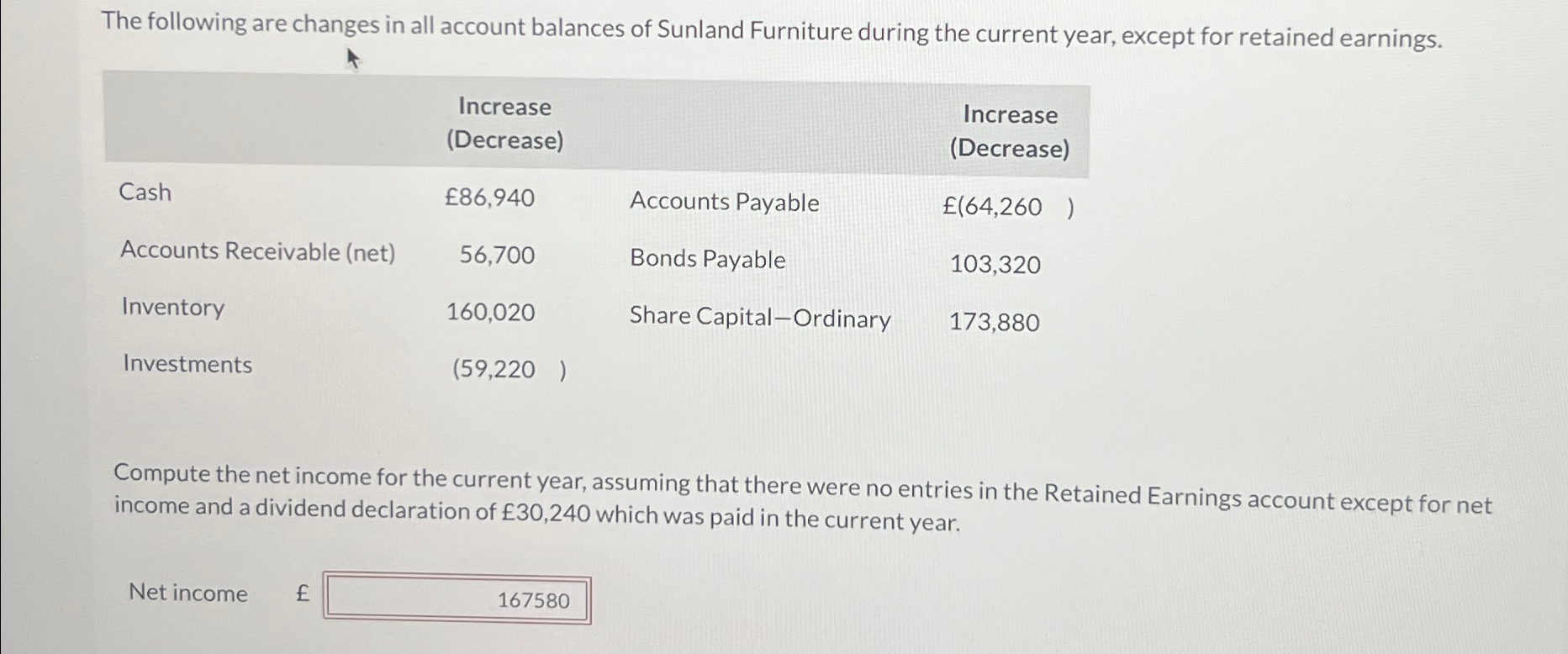Screen dimensions: 1568x654
Task: Select the right Increase (Decrease) header
Action: pos(1011,132)
